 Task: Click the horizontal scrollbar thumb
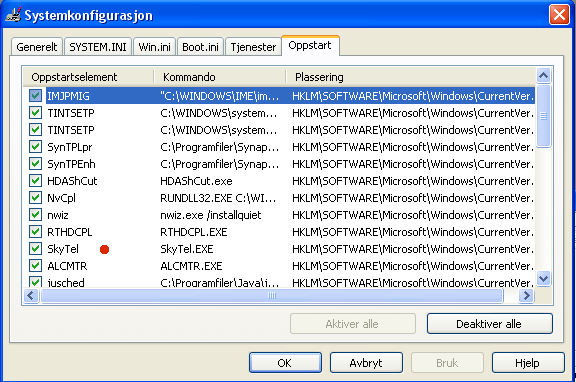pyautogui.click(x=272, y=295)
